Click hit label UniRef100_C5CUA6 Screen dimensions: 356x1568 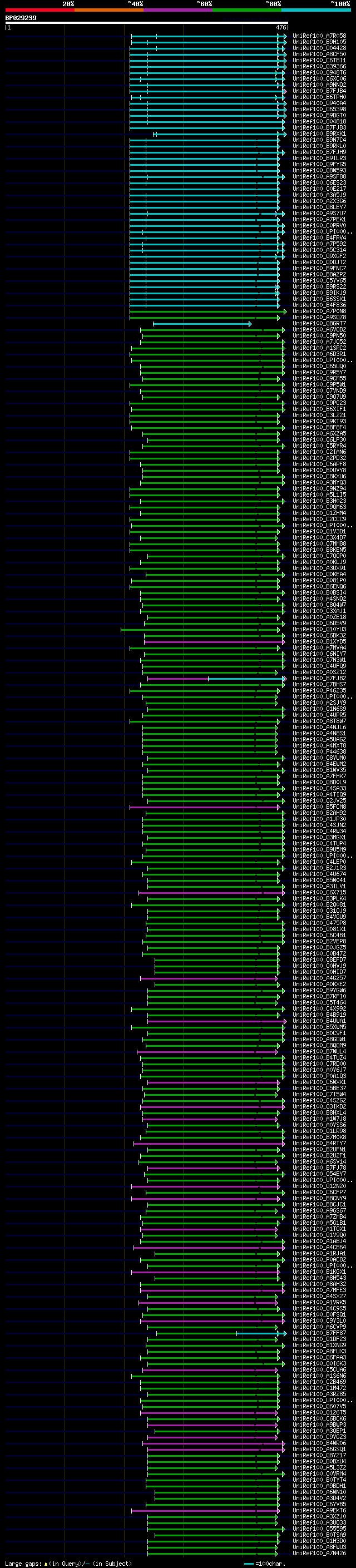click(319, 1369)
